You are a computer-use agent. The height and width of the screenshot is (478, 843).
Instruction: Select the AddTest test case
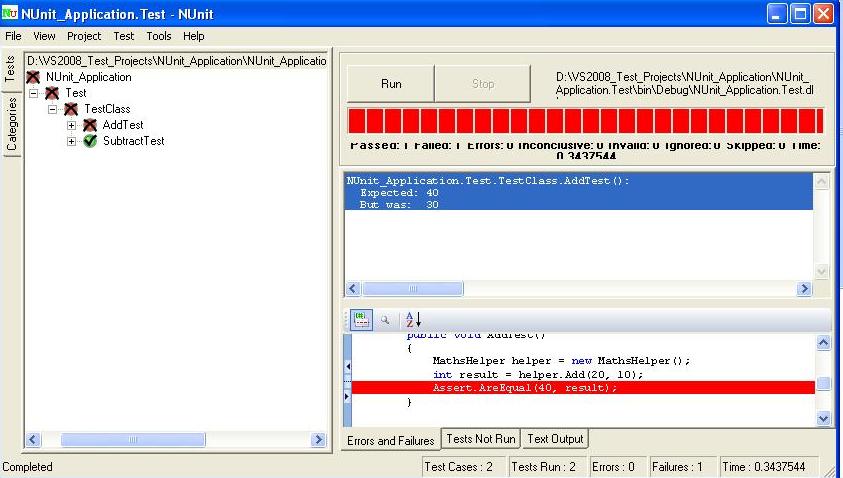123,125
